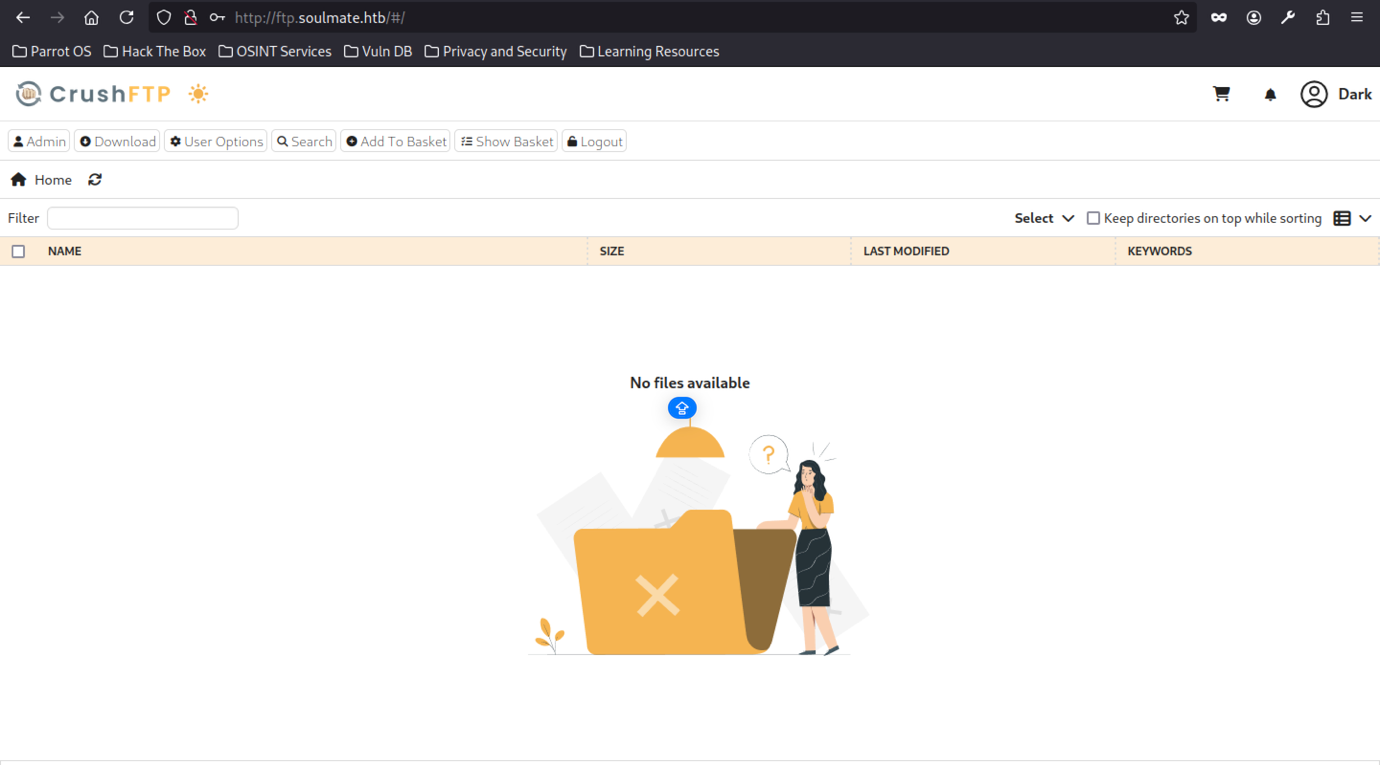Open the User Options menu
The width and height of the screenshot is (1380, 765).
point(216,142)
